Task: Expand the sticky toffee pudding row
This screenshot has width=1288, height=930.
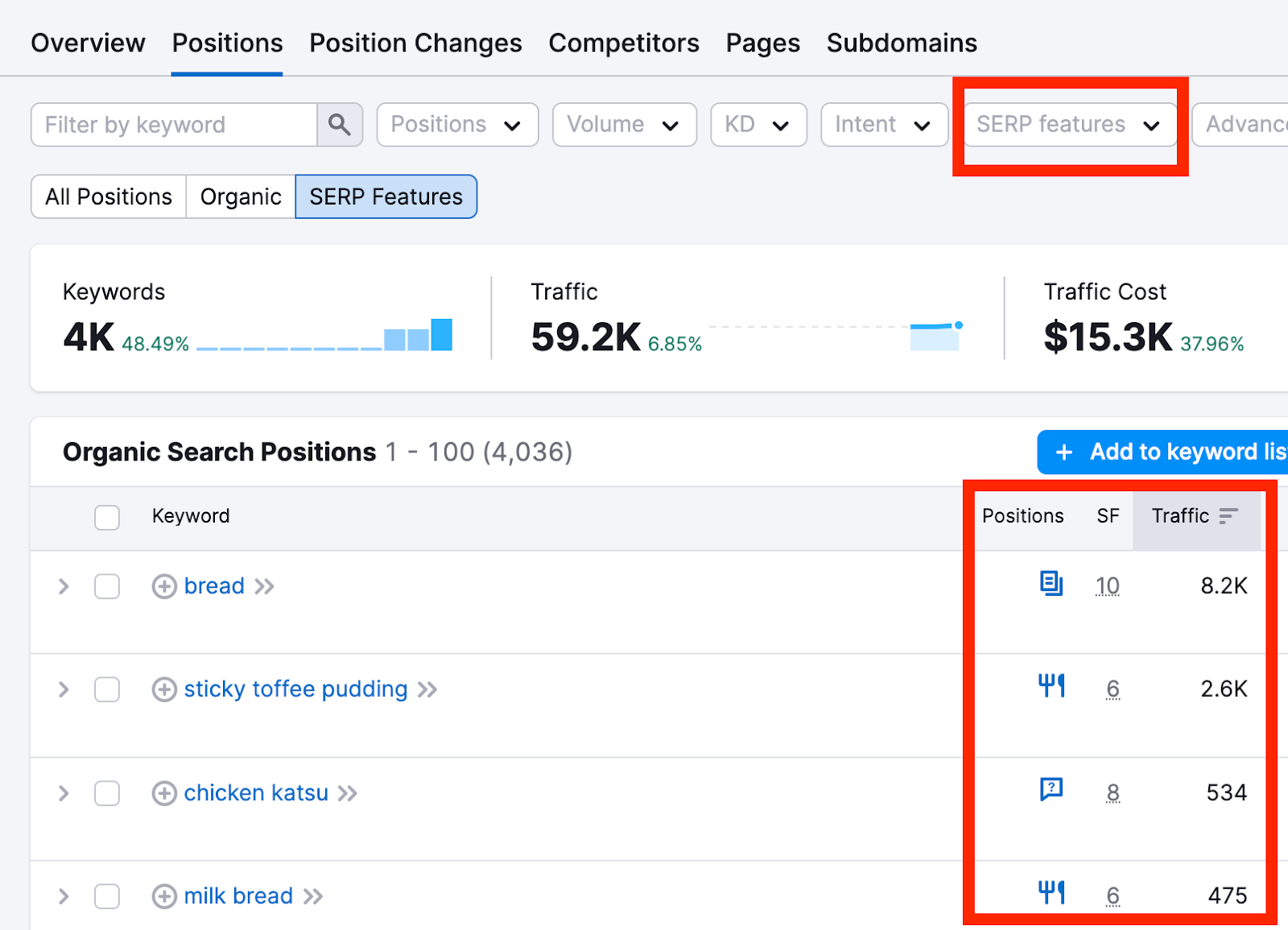Action: pyautogui.click(x=64, y=689)
